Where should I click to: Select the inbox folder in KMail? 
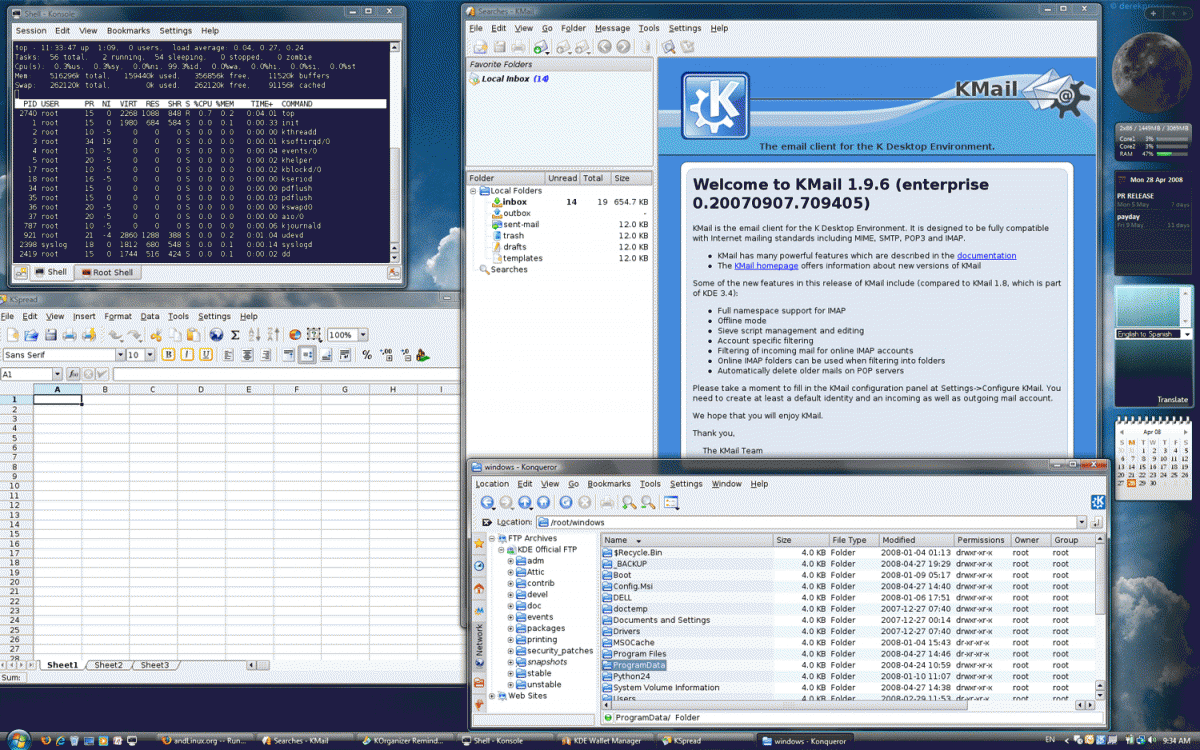[x=515, y=202]
